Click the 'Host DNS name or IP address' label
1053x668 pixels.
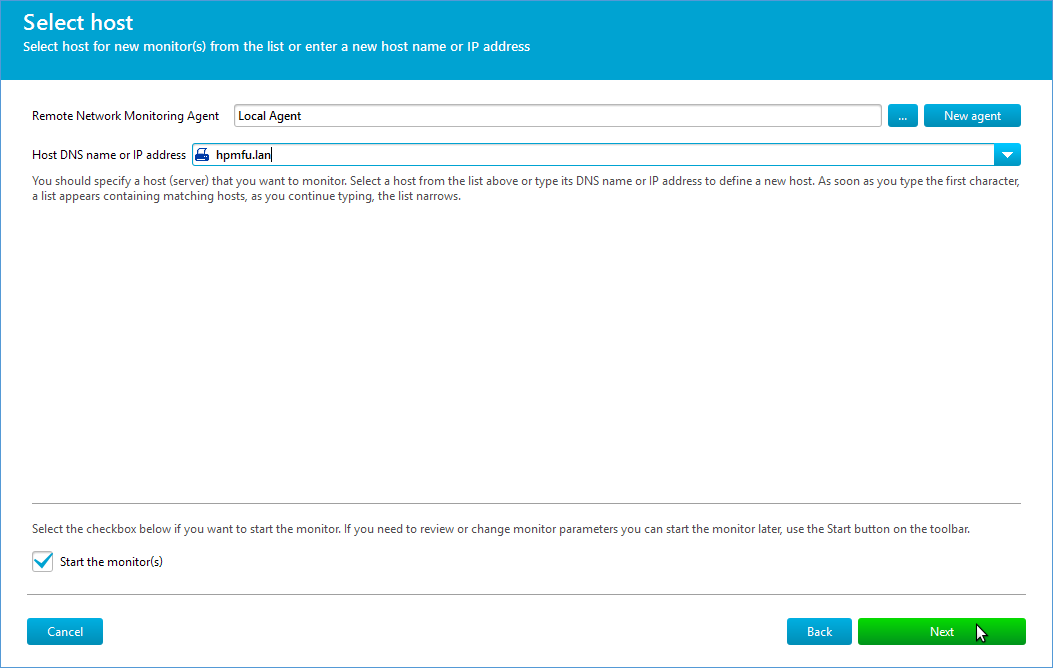tap(109, 155)
